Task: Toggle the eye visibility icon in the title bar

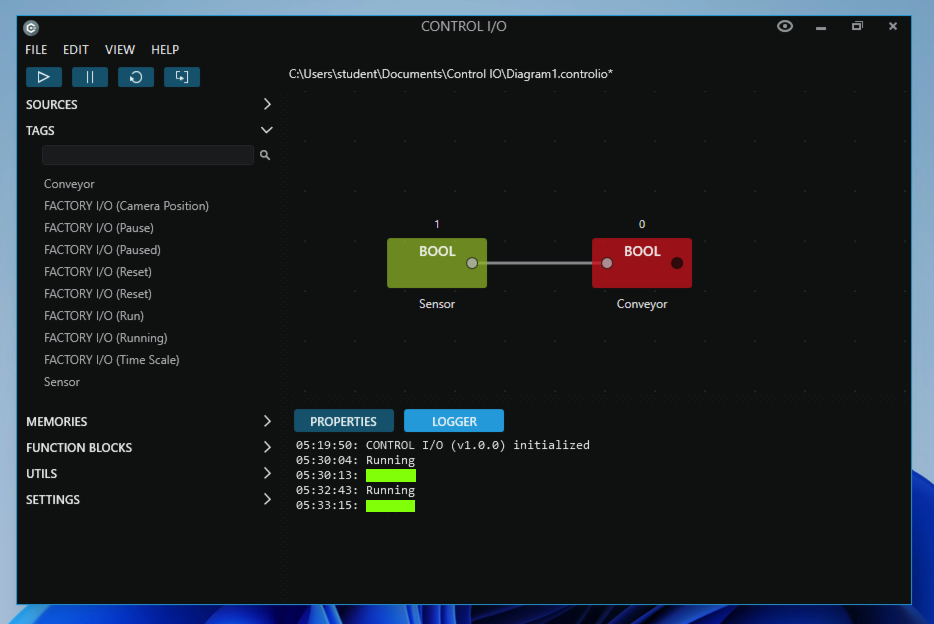Action: [x=784, y=26]
